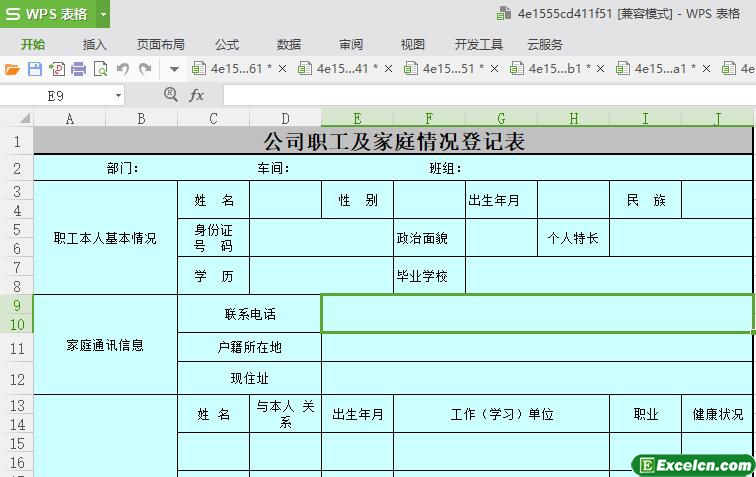Select the 公式 ribbon tab
Image resolution: width=756 pixels, height=477 pixels.
click(227, 45)
